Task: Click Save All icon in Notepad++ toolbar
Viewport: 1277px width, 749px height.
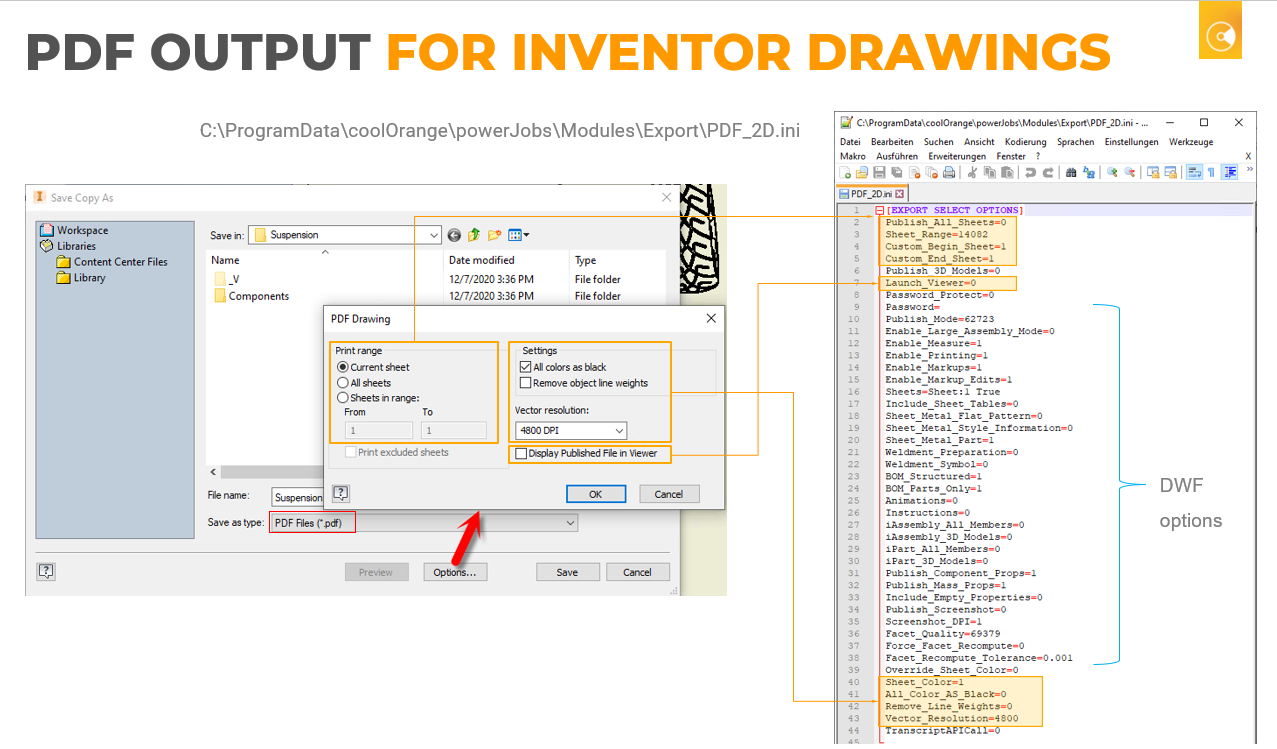Action: pyautogui.click(x=896, y=172)
